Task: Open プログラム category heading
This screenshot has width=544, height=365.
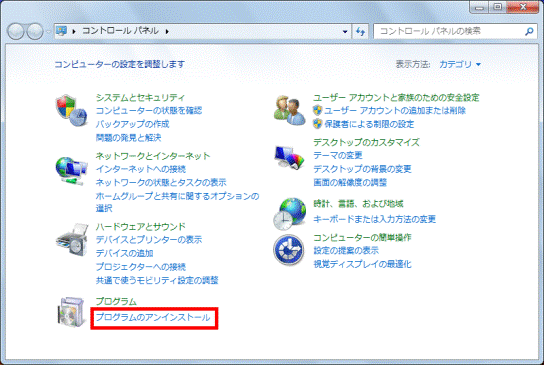Action: (116, 301)
